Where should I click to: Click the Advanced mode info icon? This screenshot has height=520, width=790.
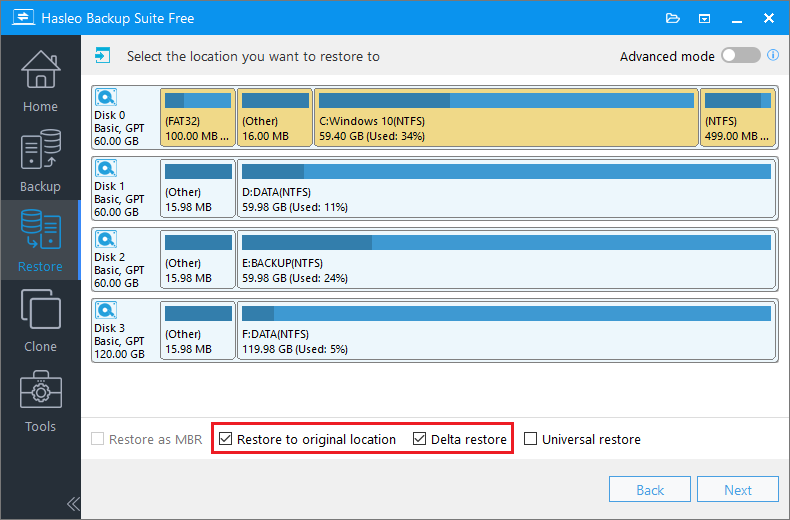[x=773, y=56]
